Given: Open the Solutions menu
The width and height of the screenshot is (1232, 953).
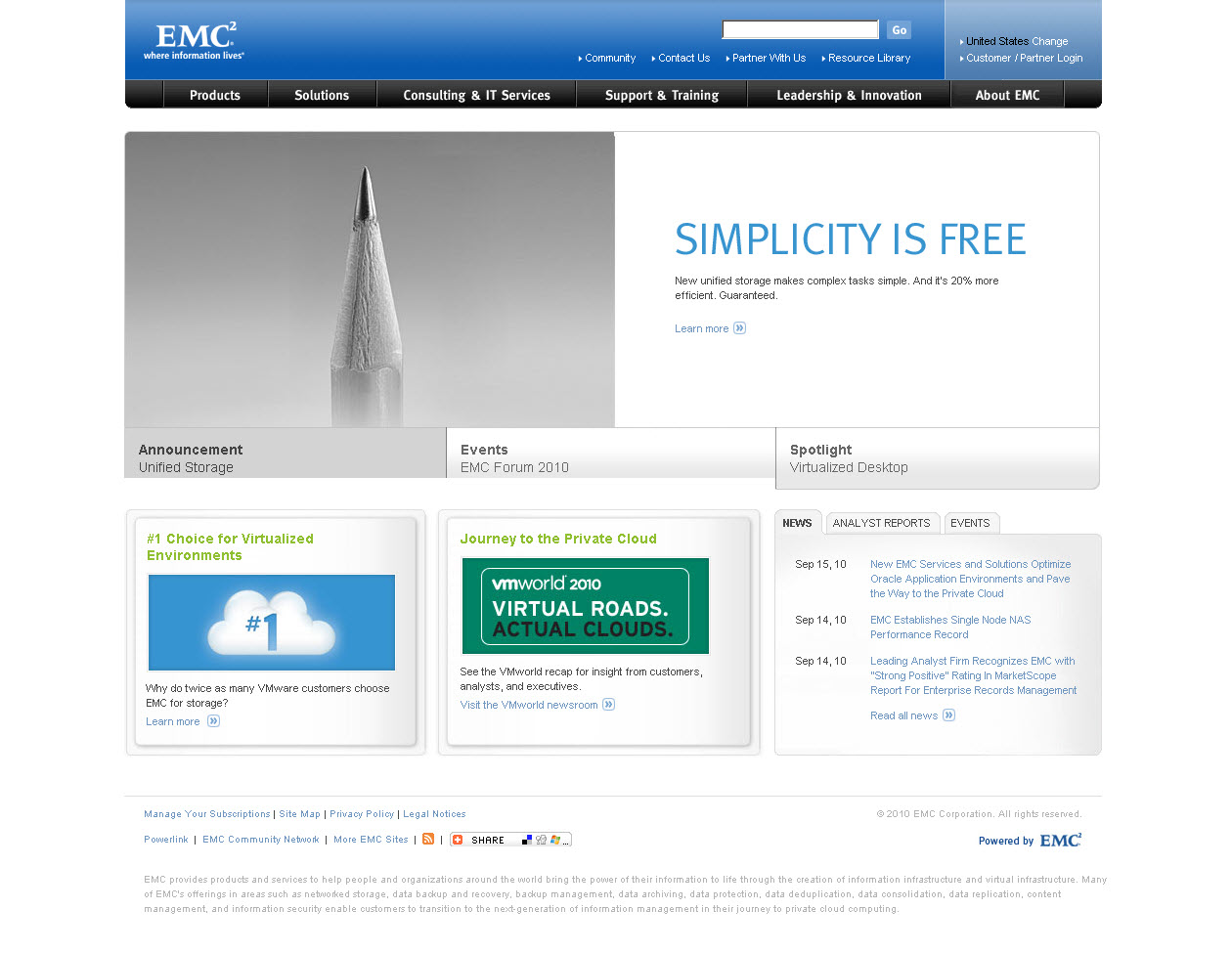Looking at the screenshot, I should [x=322, y=95].
